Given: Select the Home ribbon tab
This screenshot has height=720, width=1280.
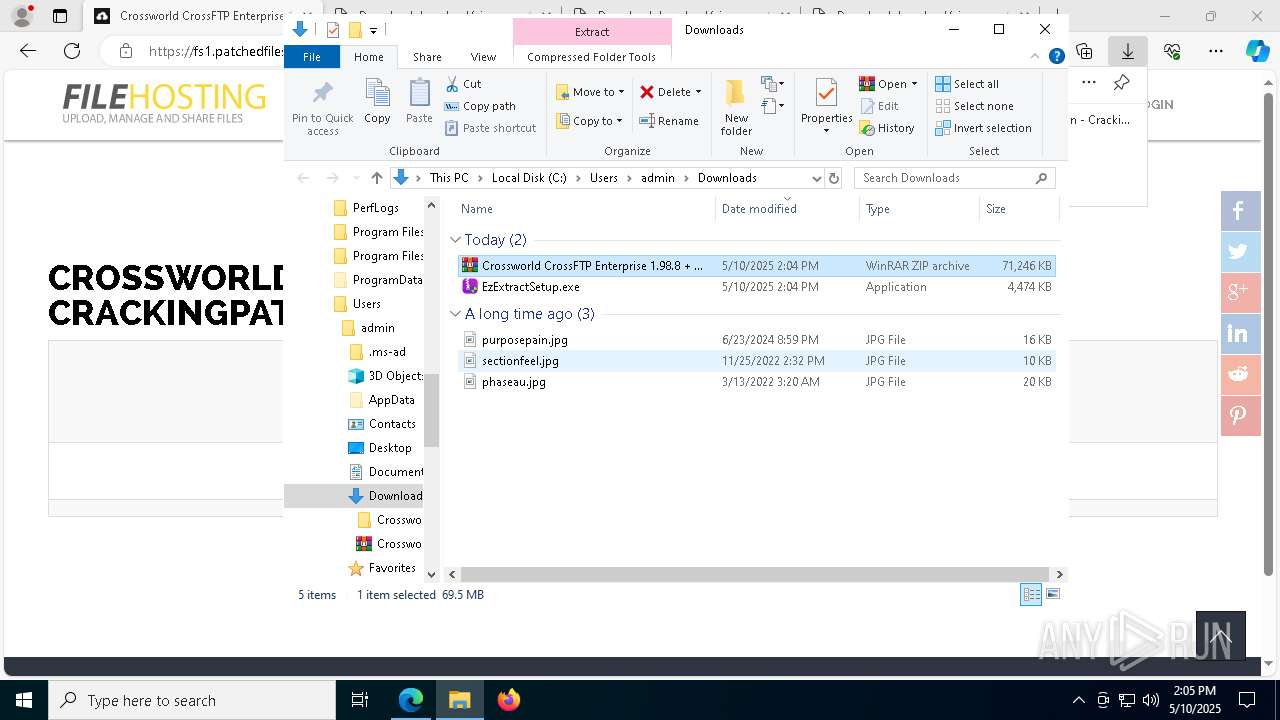Looking at the screenshot, I should click(369, 57).
